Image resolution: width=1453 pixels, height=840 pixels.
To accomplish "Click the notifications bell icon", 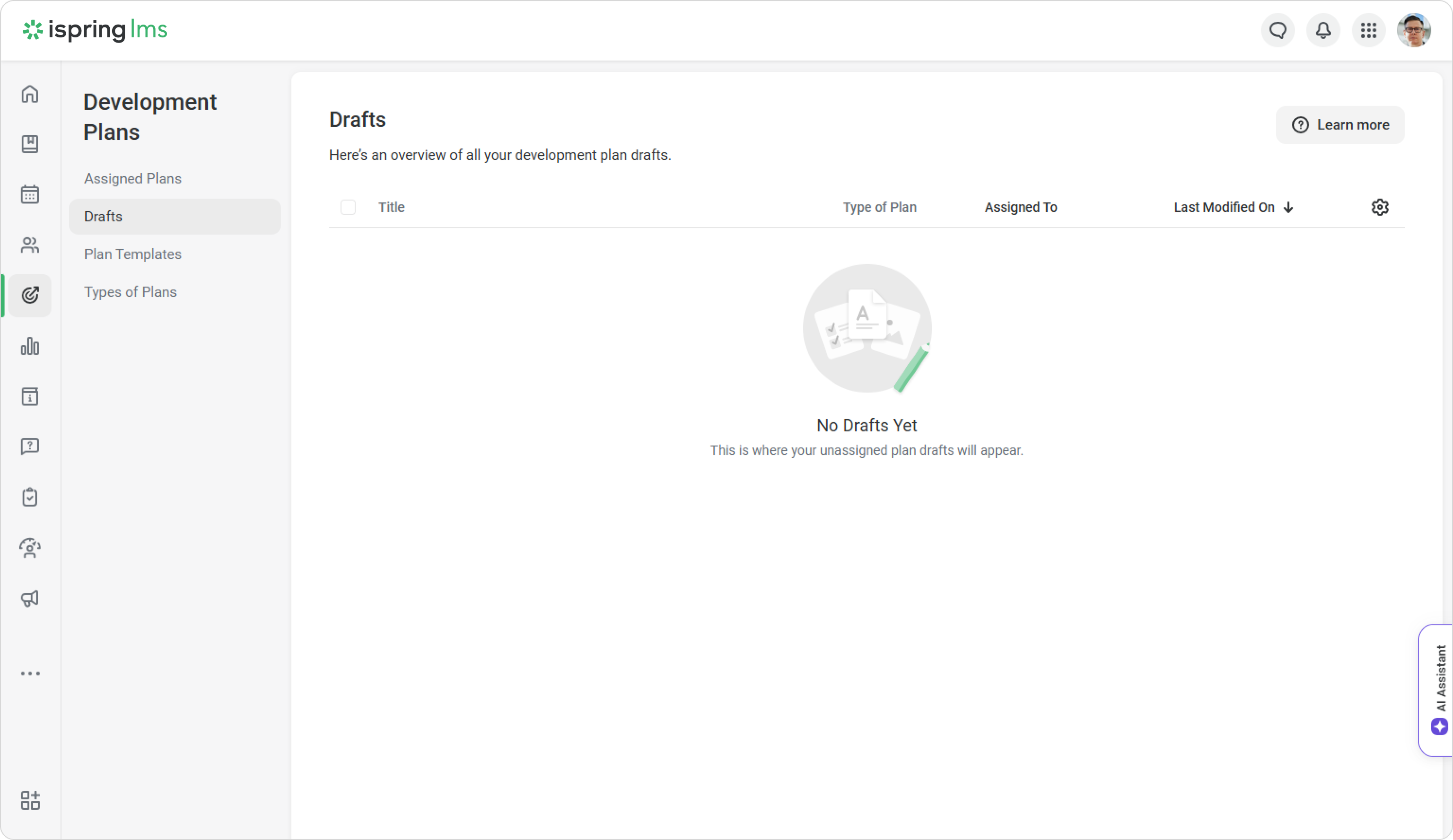I will coord(1323,30).
